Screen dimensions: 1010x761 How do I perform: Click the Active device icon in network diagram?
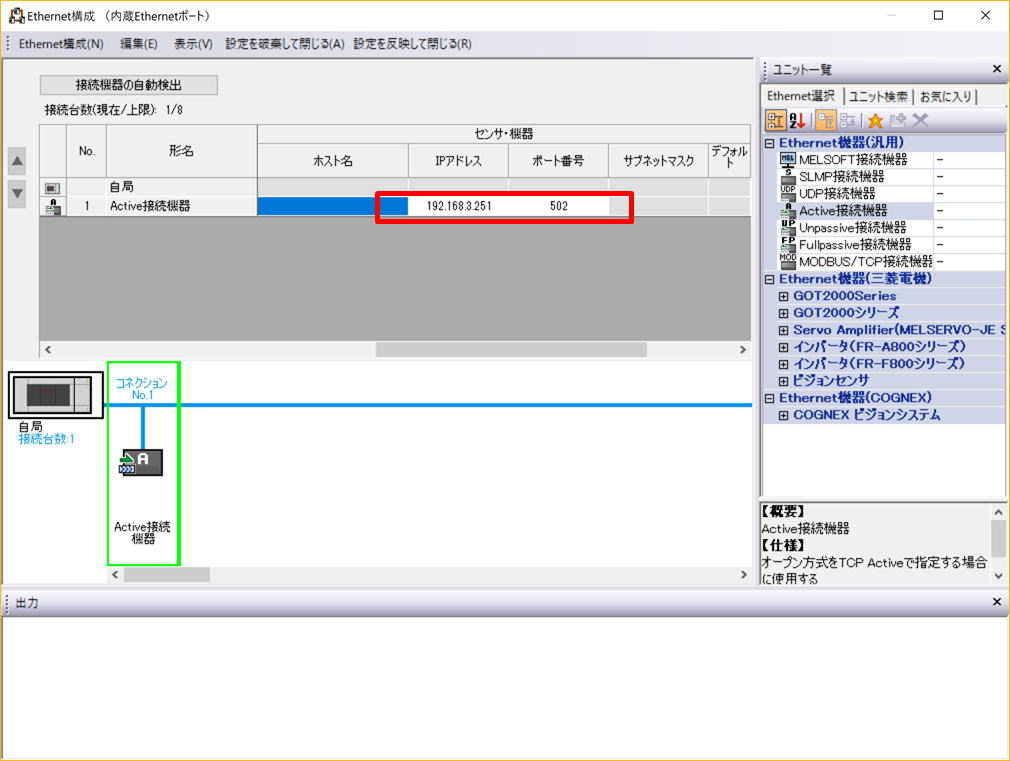tap(141, 462)
